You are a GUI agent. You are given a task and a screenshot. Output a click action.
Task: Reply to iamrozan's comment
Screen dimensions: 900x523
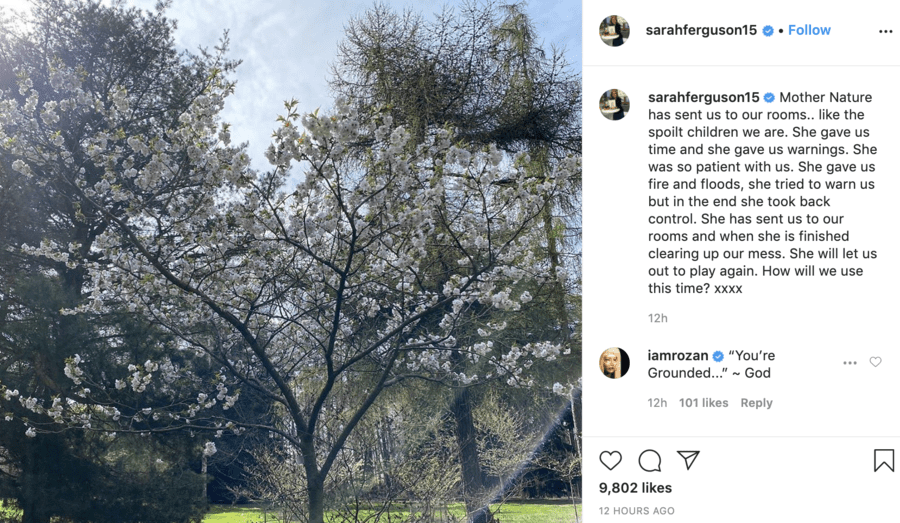756,403
